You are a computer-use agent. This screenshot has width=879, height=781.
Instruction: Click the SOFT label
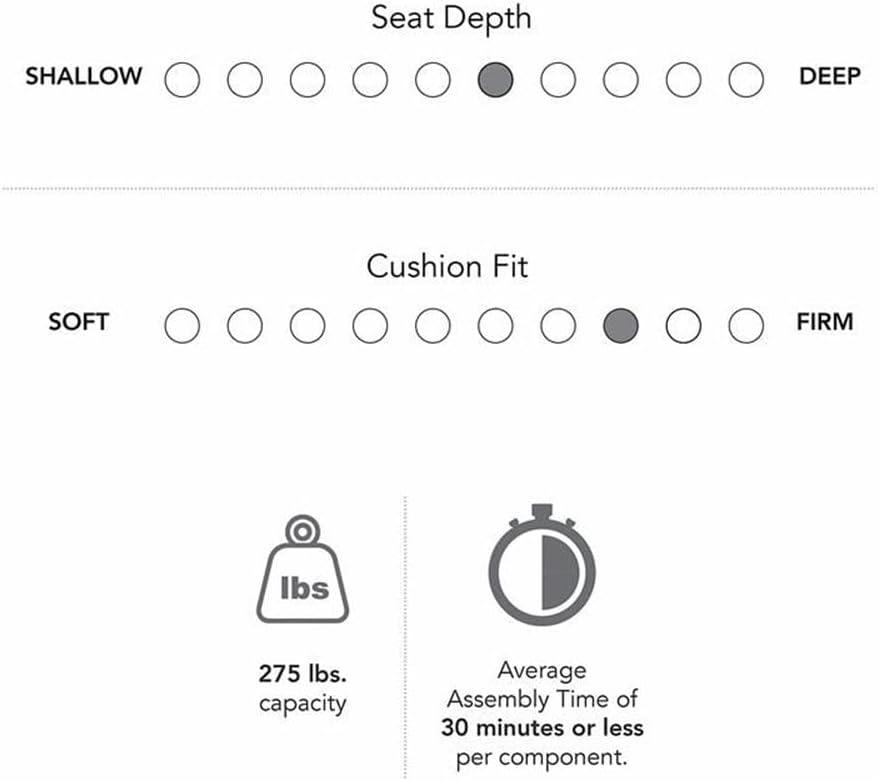pos(78,322)
